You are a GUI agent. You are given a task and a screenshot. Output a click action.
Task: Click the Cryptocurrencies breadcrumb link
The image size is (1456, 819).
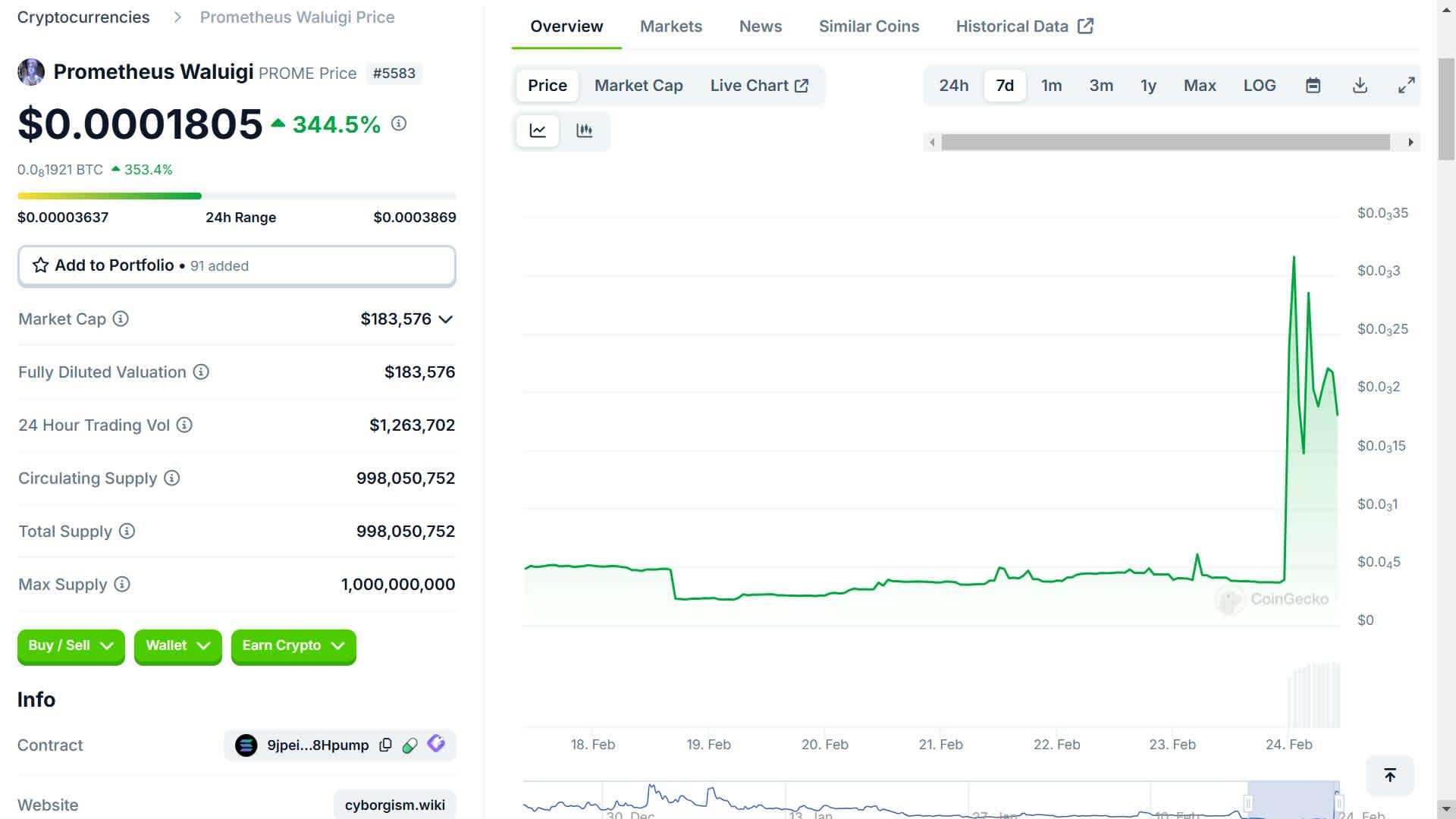pos(83,17)
